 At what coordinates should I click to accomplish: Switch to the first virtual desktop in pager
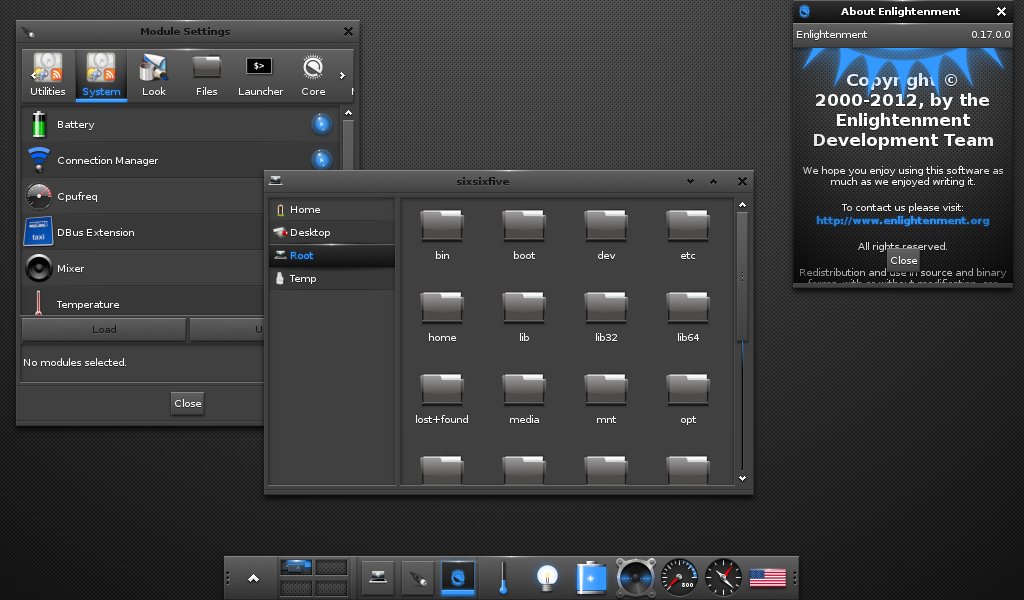pos(296,567)
